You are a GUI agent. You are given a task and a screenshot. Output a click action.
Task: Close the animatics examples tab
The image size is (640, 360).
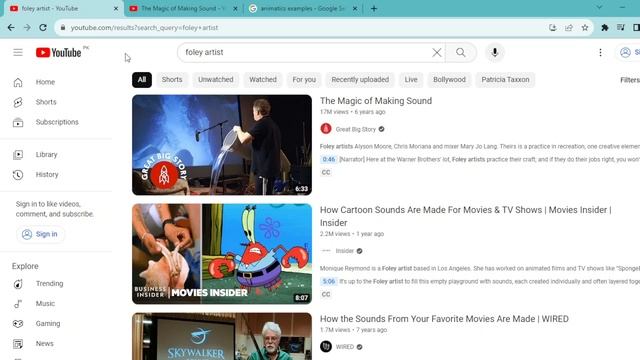[x=355, y=8]
